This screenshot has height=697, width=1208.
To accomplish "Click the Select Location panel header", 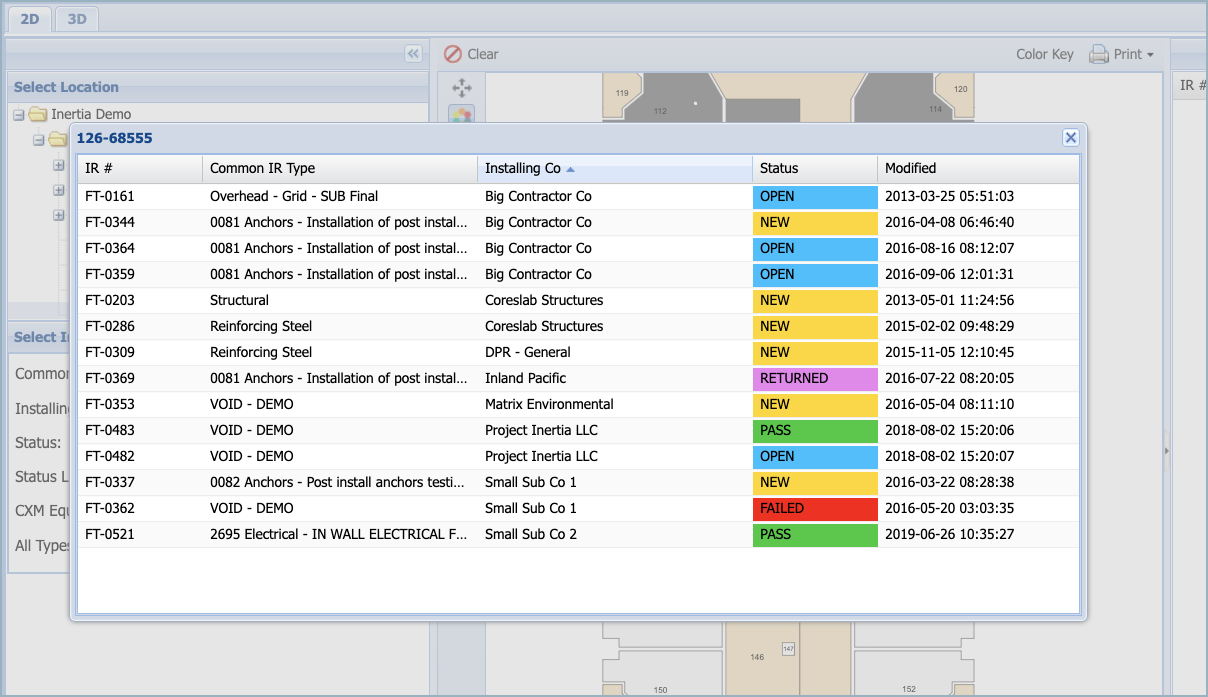I will tap(217, 87).
